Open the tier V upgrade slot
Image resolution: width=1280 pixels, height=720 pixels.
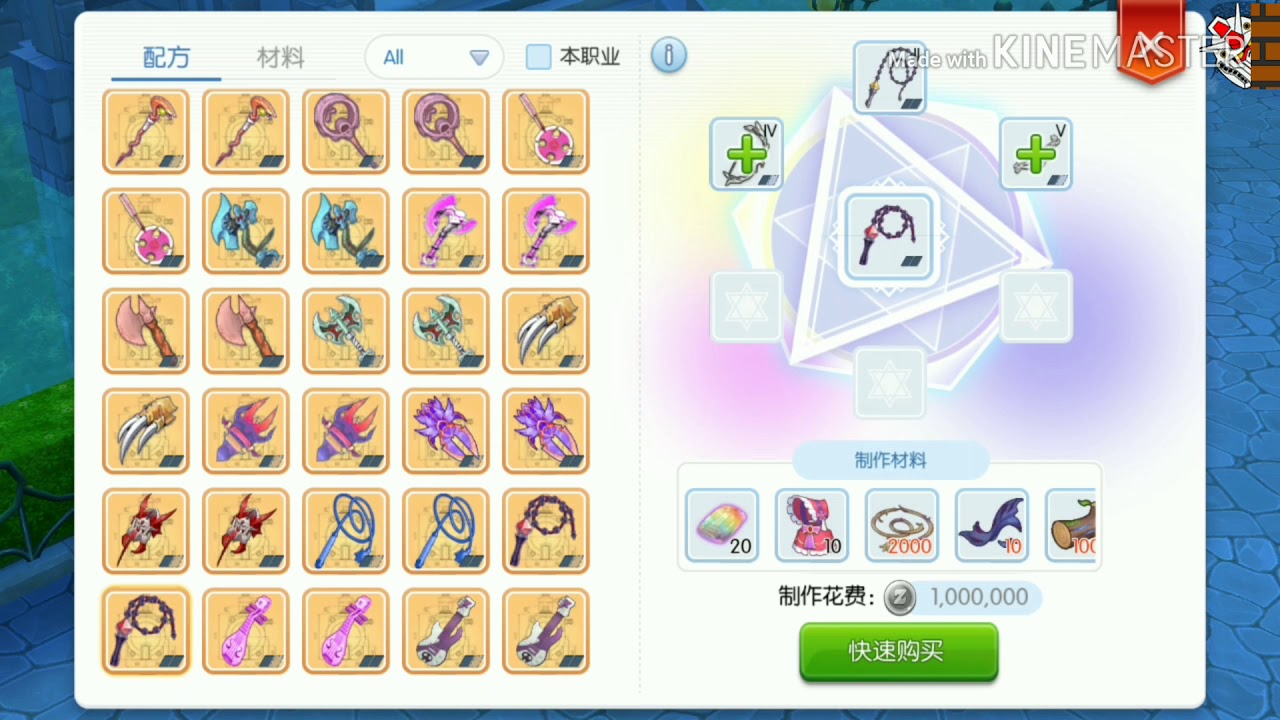pyautogui.click(x=1036, y=154)
